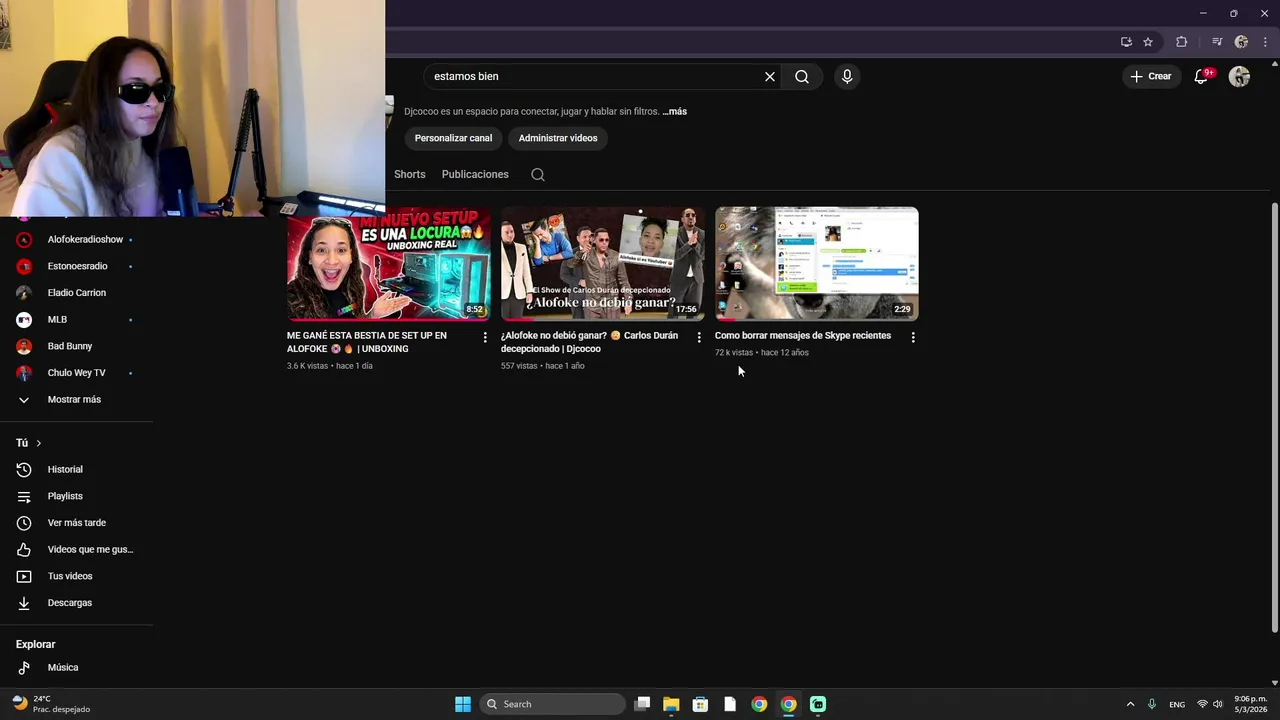The image size is (1280, 720).
Task: Clear the search text with the X icon
Action: pos(770,77)
